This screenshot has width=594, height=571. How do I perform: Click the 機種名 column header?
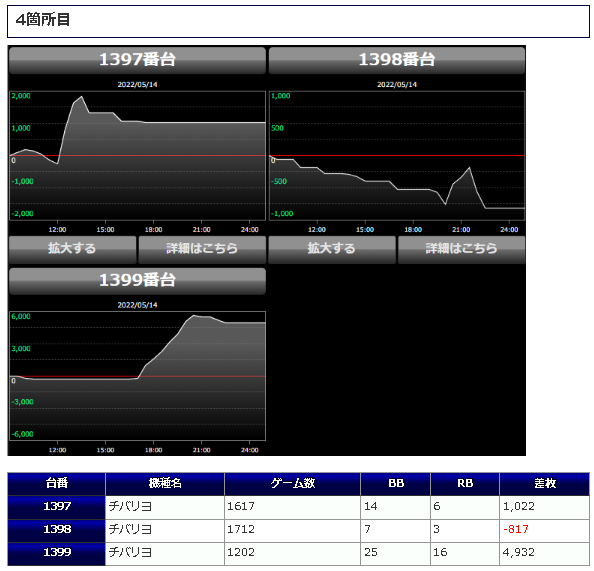tap(165, 484)
